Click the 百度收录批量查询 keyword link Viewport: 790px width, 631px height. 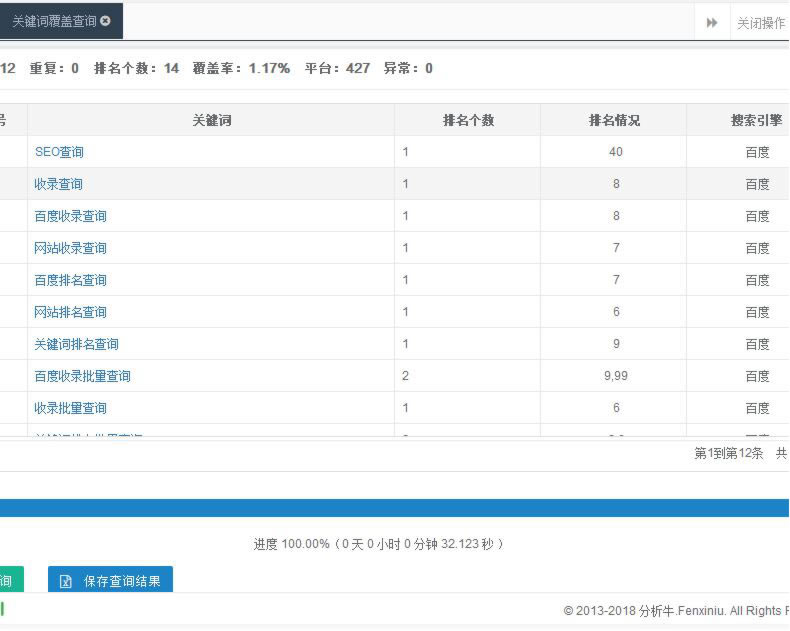point(82,376)
